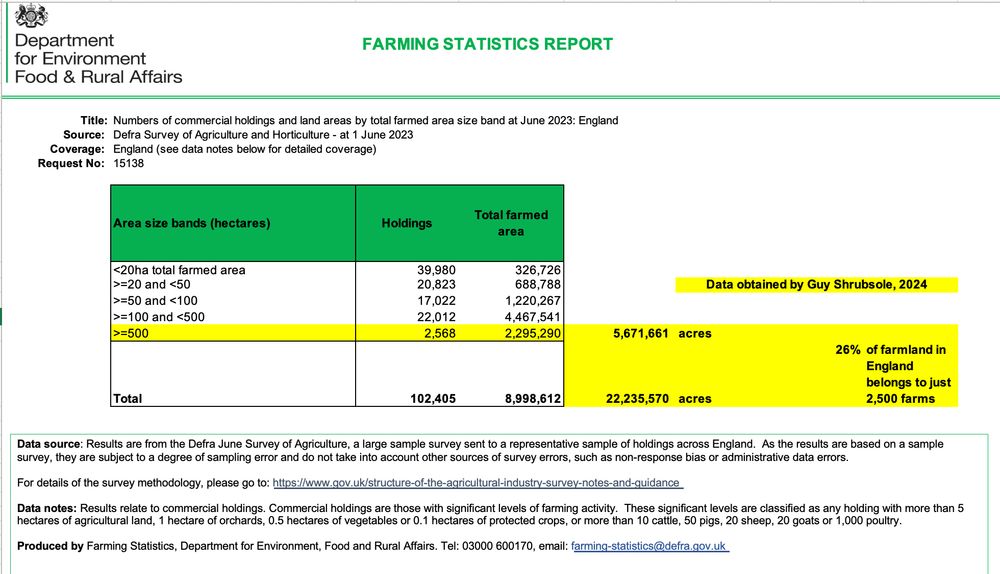Click holdings value 20,823
The width and height of the screenshot is (1000, 574).
436,284
